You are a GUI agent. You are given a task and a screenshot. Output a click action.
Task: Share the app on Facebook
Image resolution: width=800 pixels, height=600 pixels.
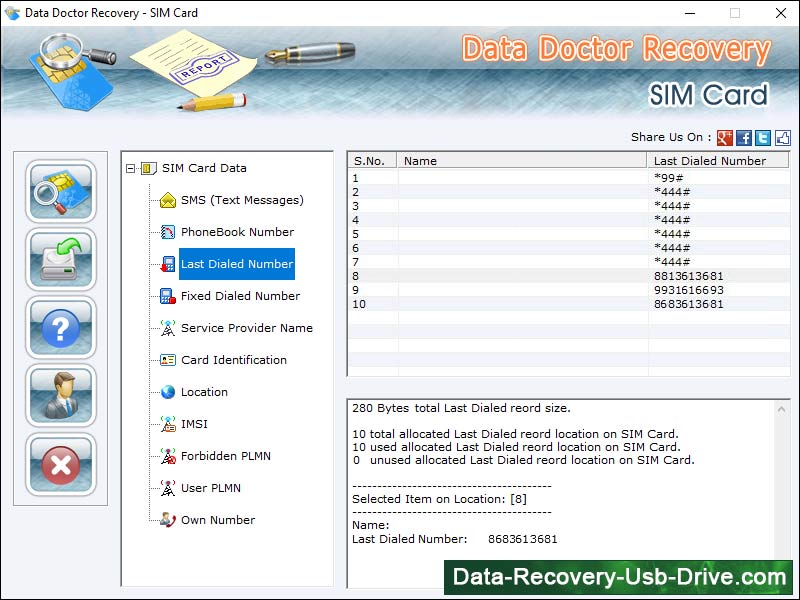tap(742, 138)
